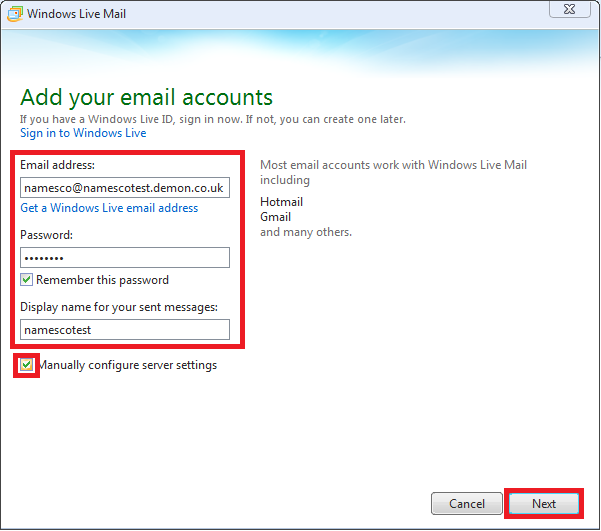The height and width of the screenshot is (531, 601).
Task: Click the Windows Live Mail title bar icon
Action: pyautogui.click(x=15, y=14)
